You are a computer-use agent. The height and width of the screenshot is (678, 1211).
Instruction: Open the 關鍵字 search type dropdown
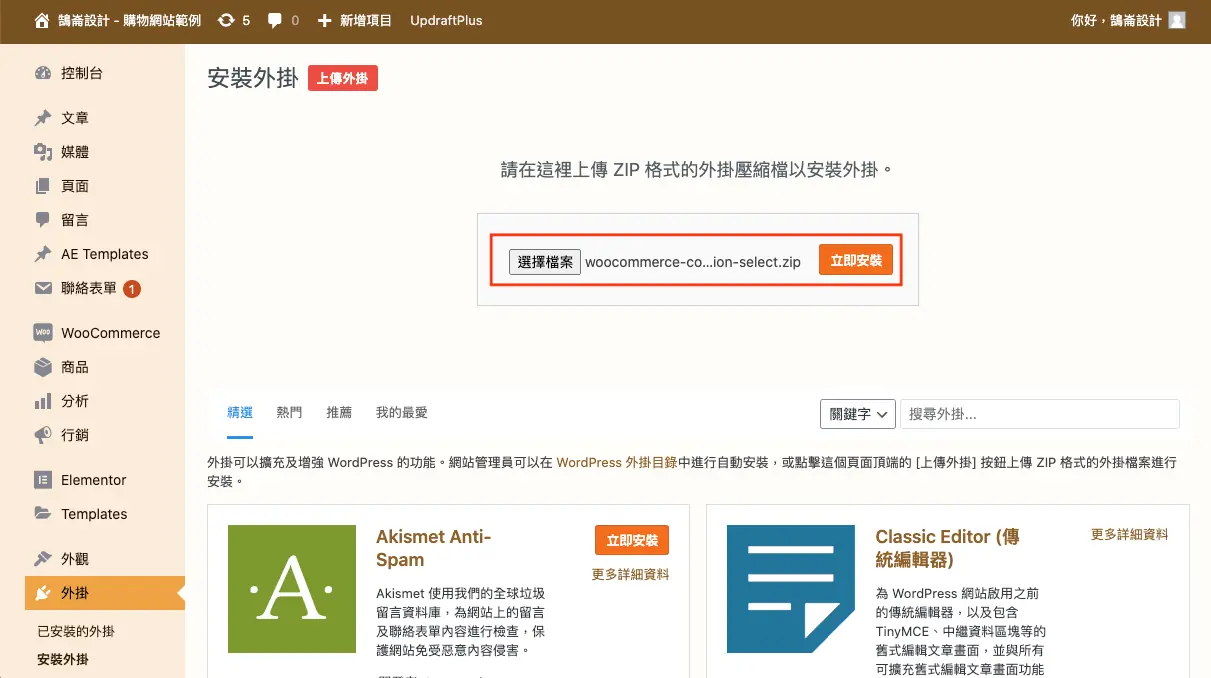coord(857,414)
